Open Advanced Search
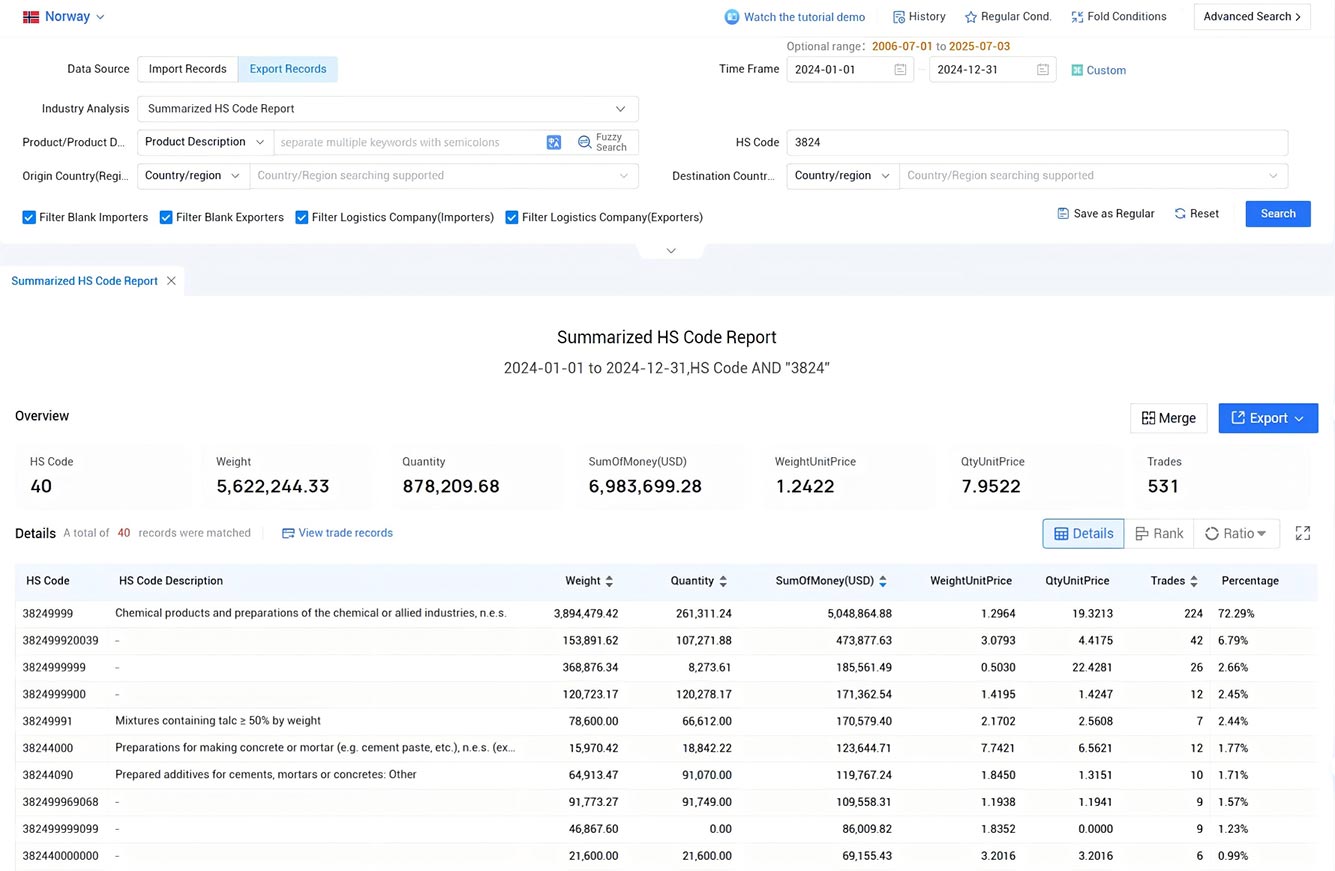 click(1252, 17)
